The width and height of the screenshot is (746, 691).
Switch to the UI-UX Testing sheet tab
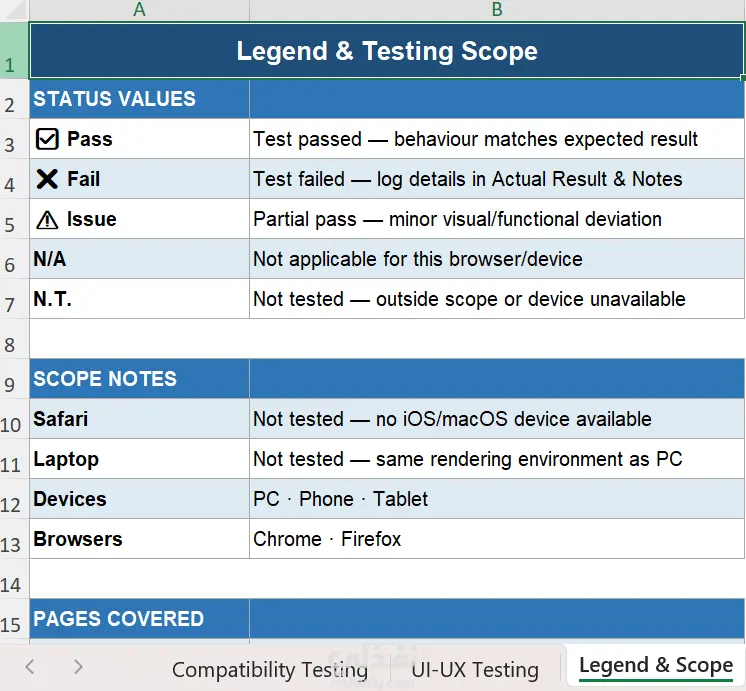(x=475, y=670)
